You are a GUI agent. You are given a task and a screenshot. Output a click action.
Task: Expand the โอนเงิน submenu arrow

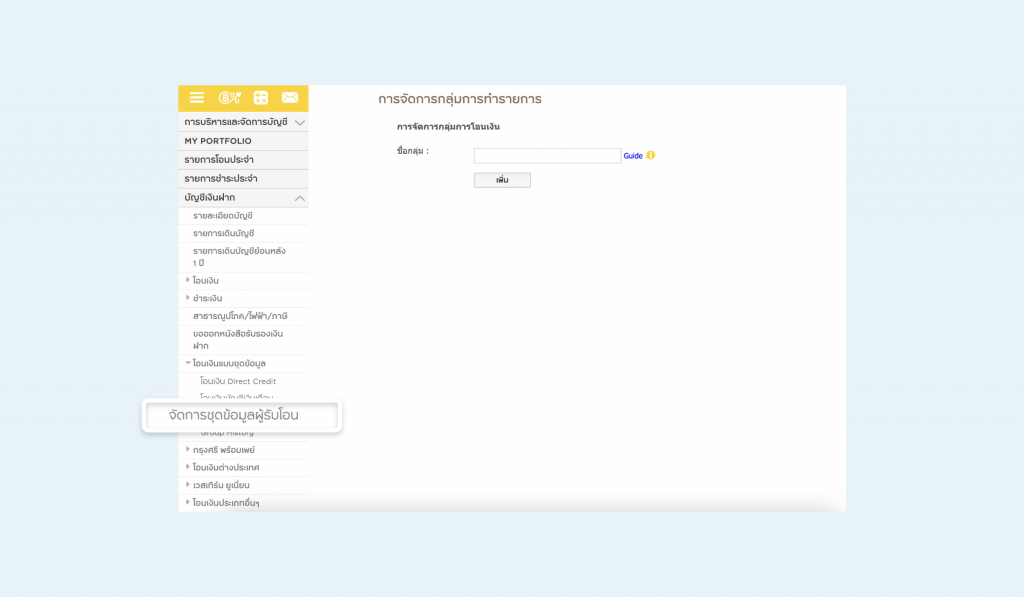point(188,280)
